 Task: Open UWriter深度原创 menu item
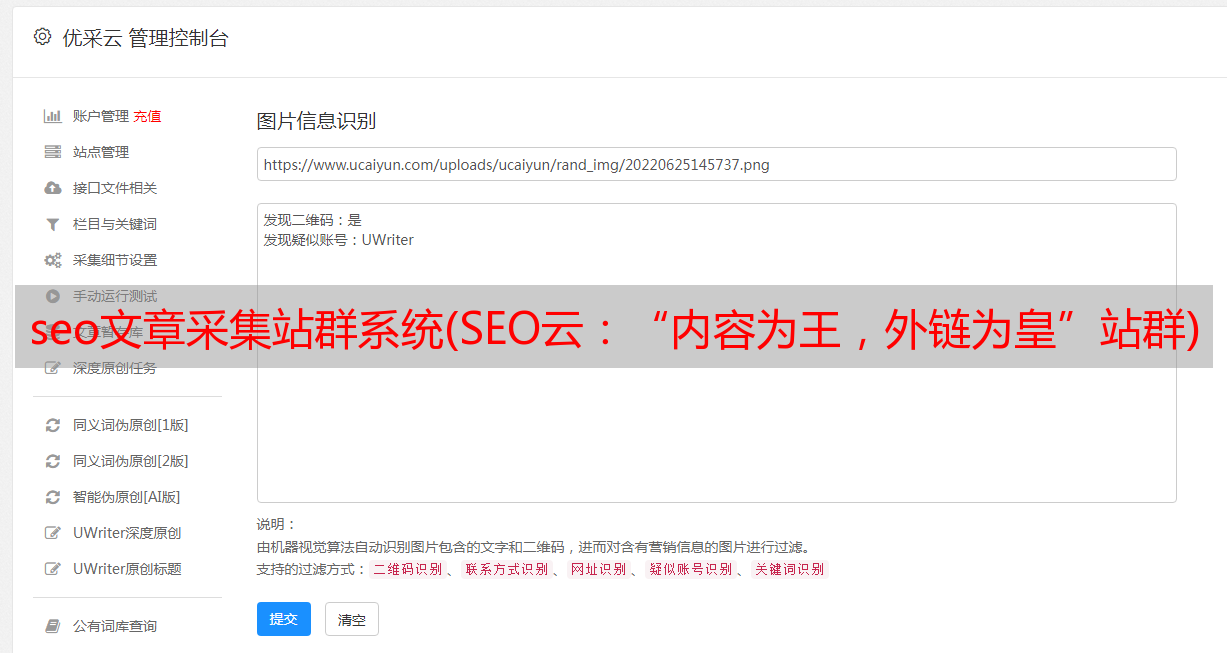(127, 533)
